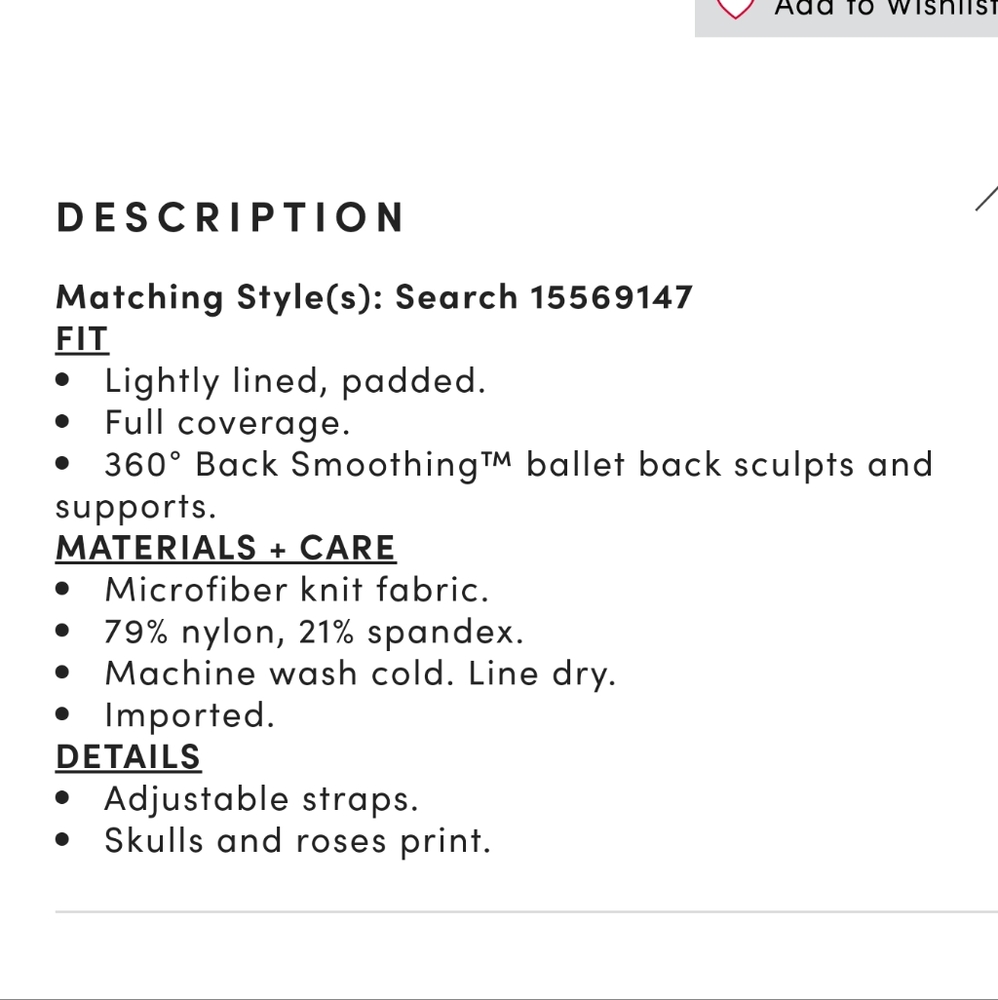Click the word 'supports.' on wrapped line
Screen dimensions: 998x1000
[136, 508]
